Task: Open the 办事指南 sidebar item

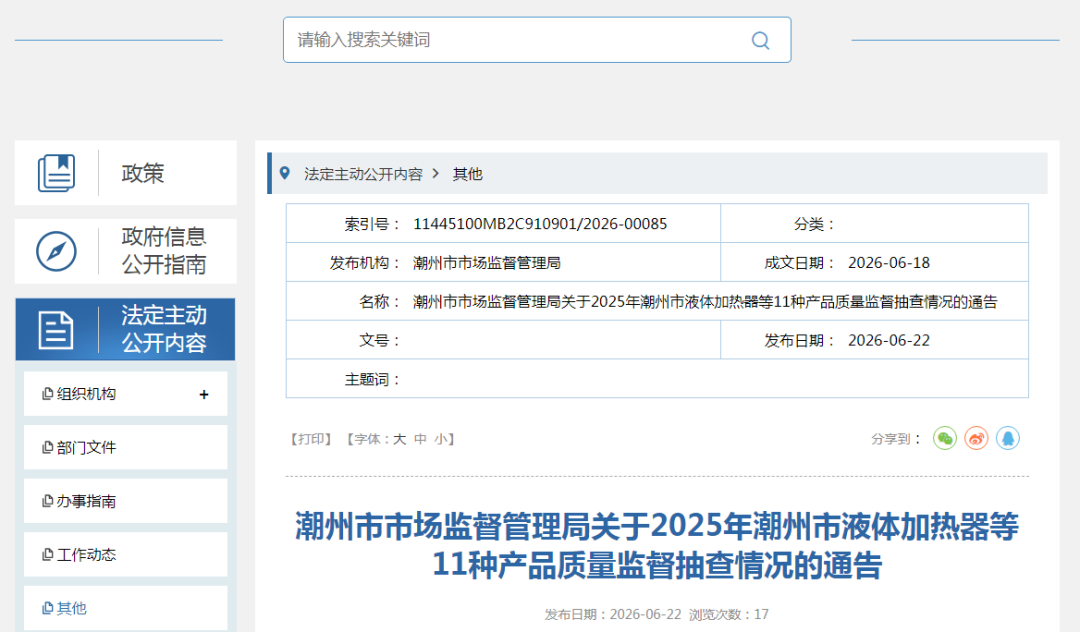Action: [x=125, y=501]
